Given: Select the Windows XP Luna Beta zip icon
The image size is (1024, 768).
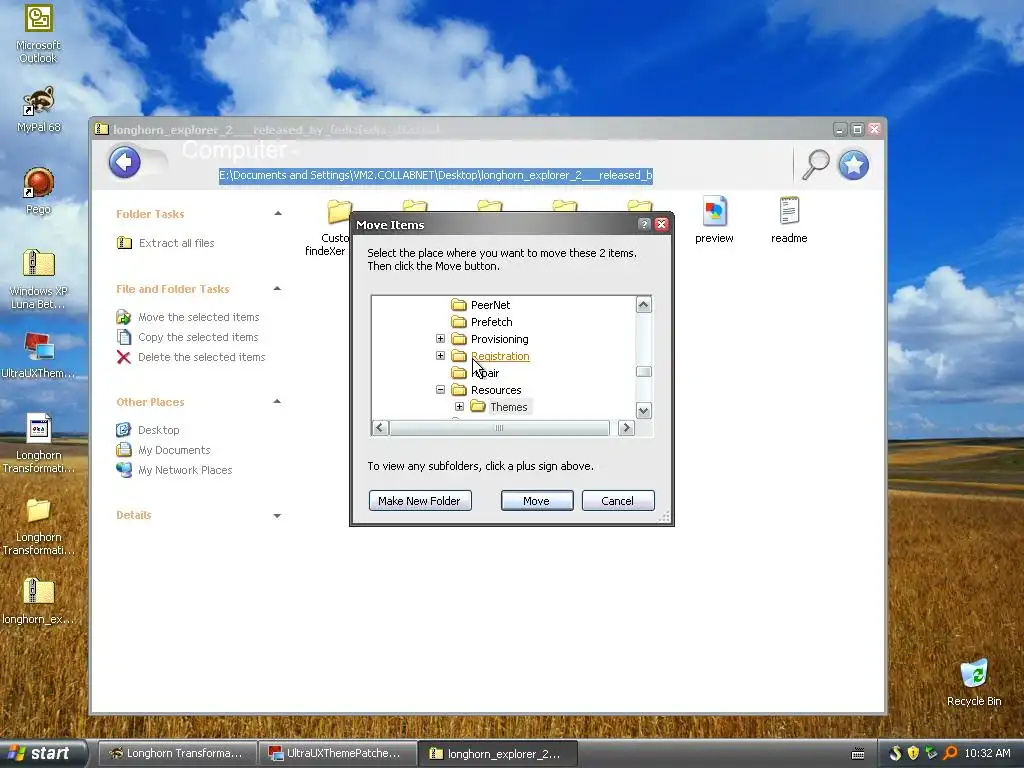Looking at the screenshot, I should [x=39, y=279].
